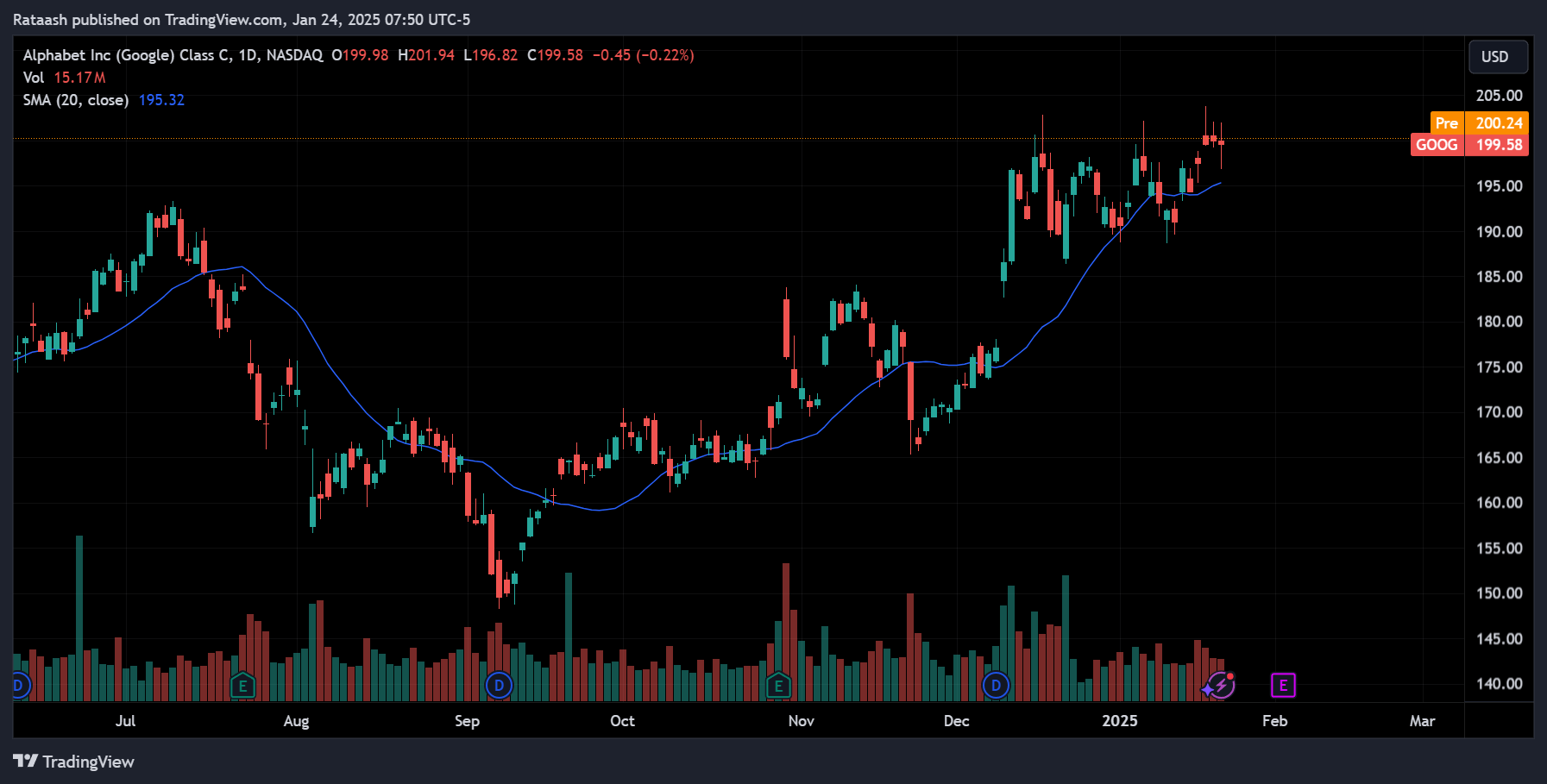The image size is (1547, 784).
Task: Click the 2025 label on time axis
Action: [1120, 721]
